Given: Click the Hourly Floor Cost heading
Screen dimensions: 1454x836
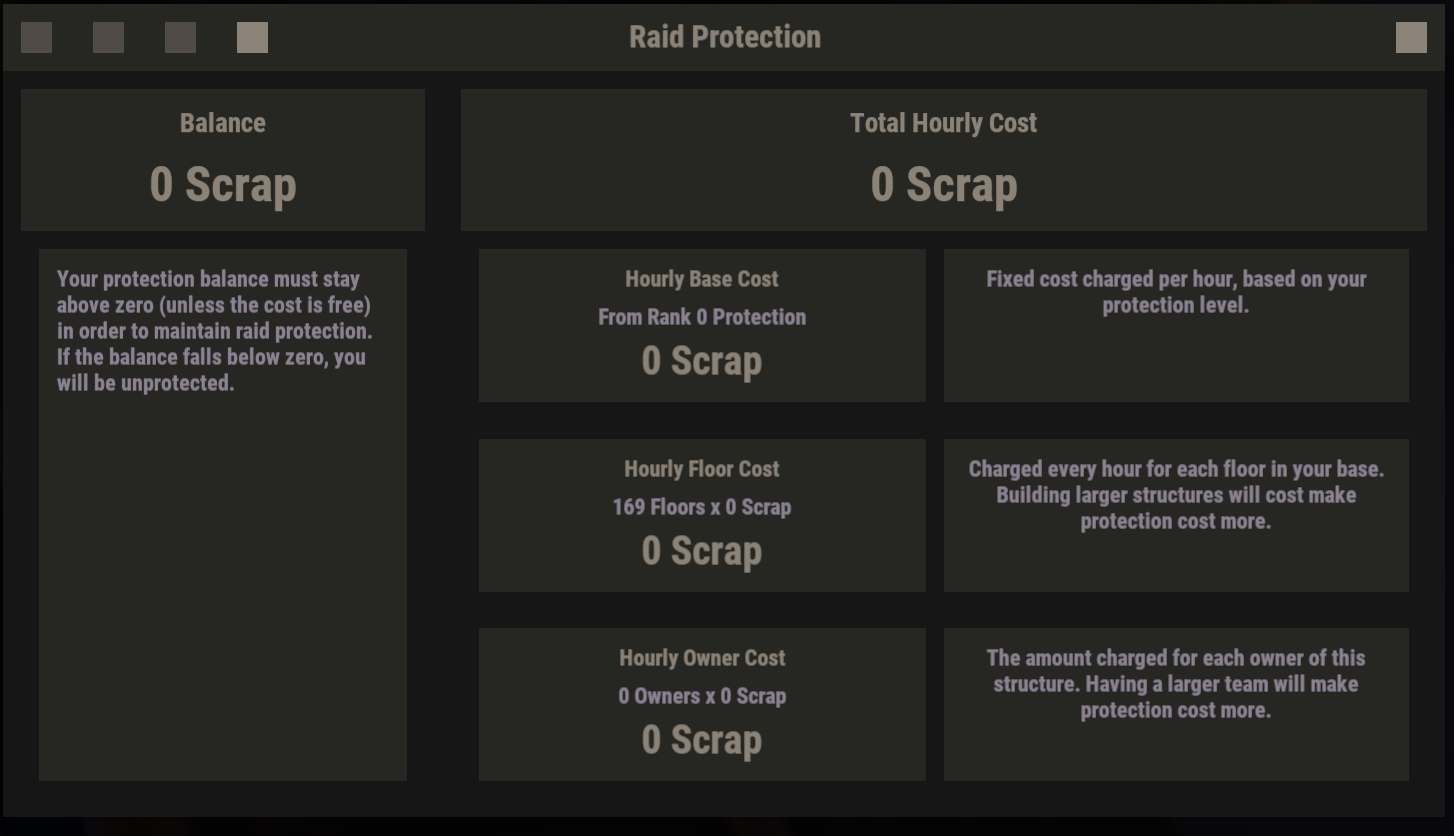Looking at the screenshot, I should click(x=702, y=469).
